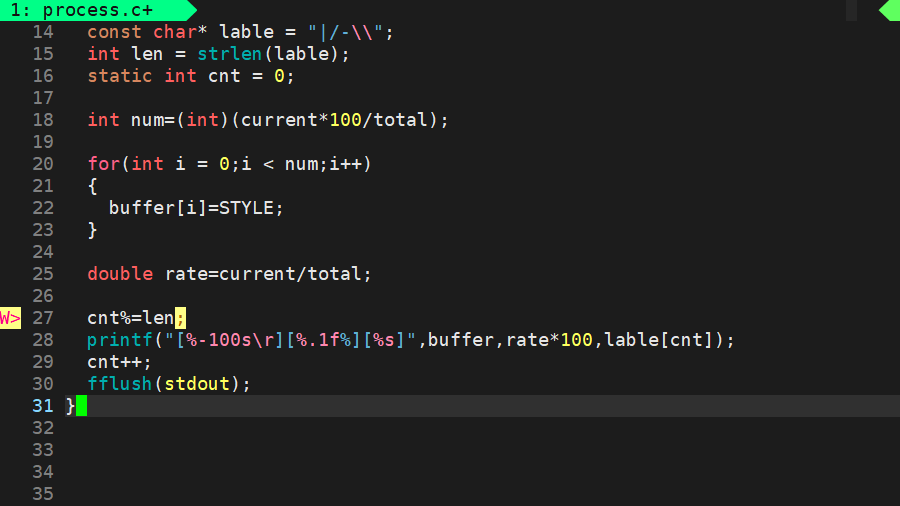
Task: Click line number 18 in the gutter
Action: pyautogui.click(x=43, y=120)
